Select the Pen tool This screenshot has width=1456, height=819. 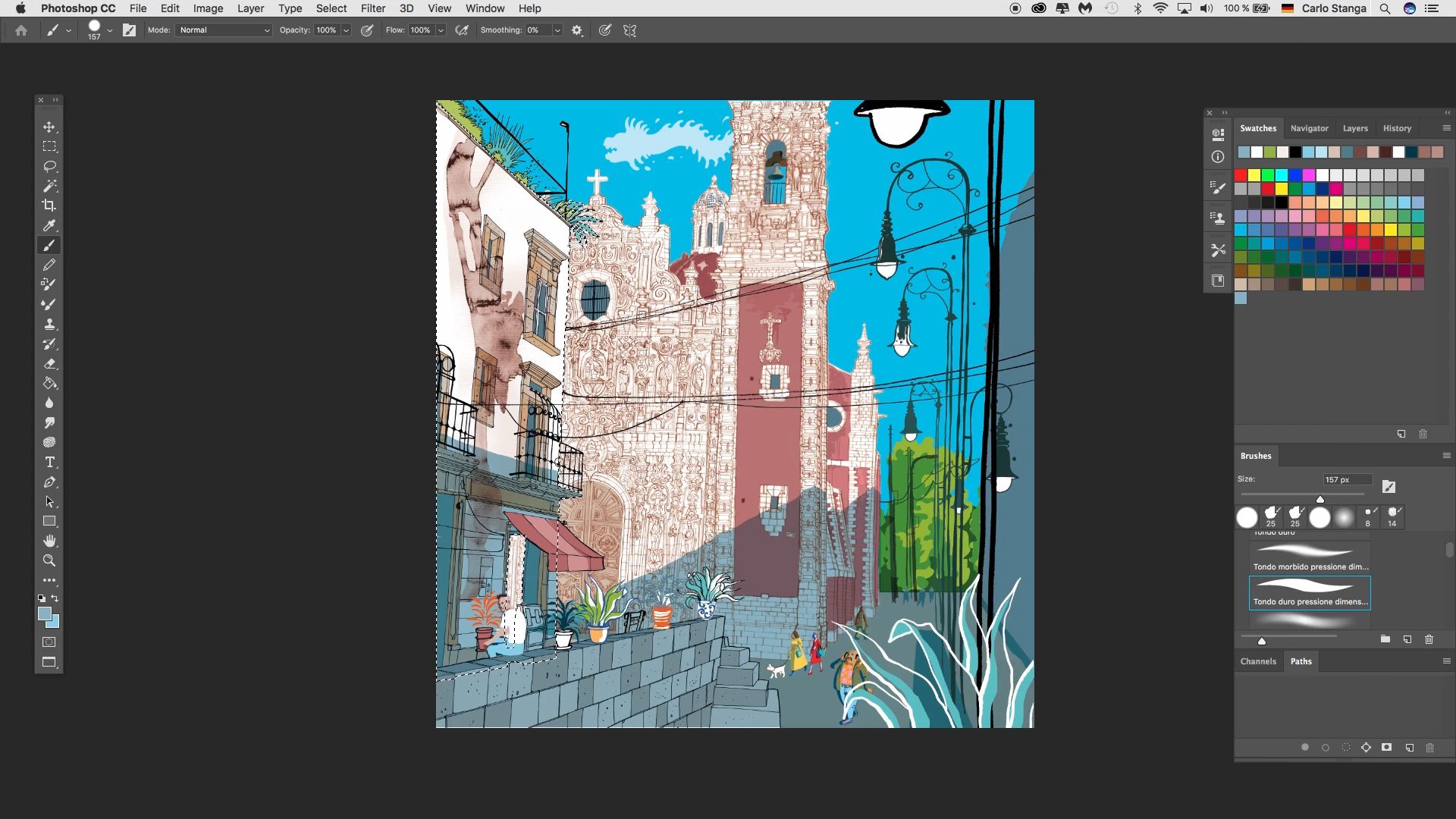(49, 482)
